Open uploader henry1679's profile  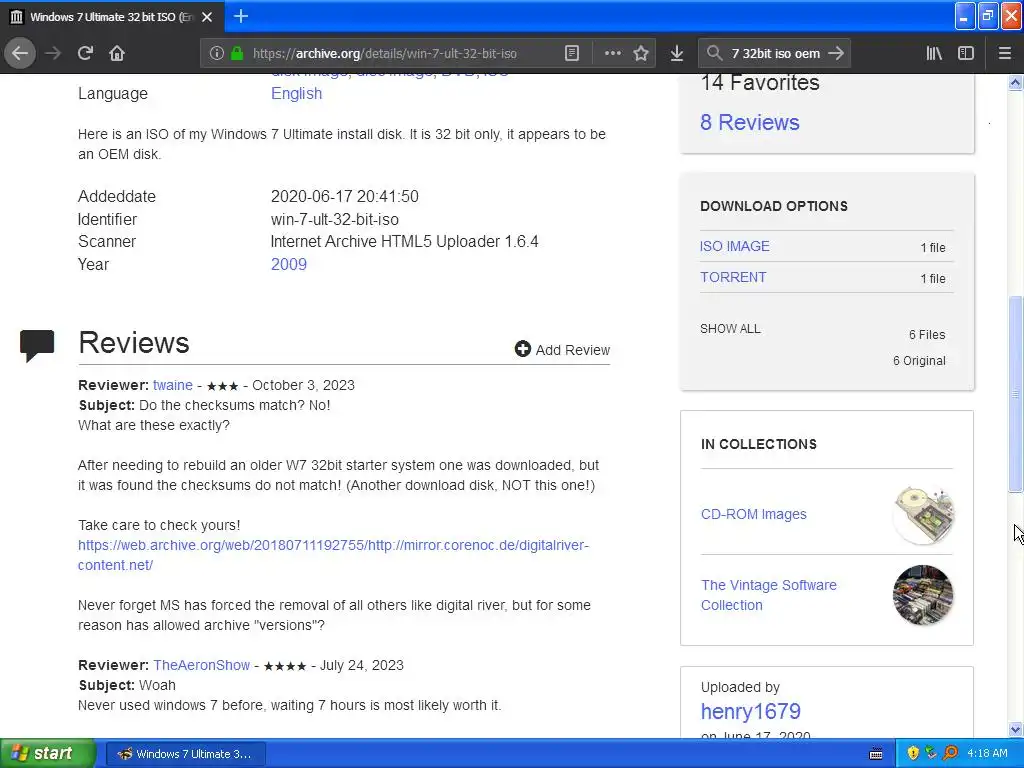[750, 711]
